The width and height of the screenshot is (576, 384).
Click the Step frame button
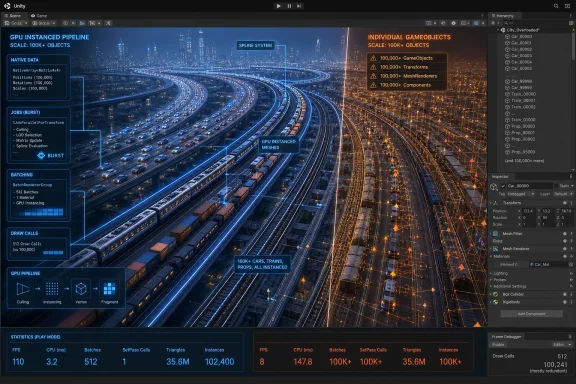coord(299,6)
